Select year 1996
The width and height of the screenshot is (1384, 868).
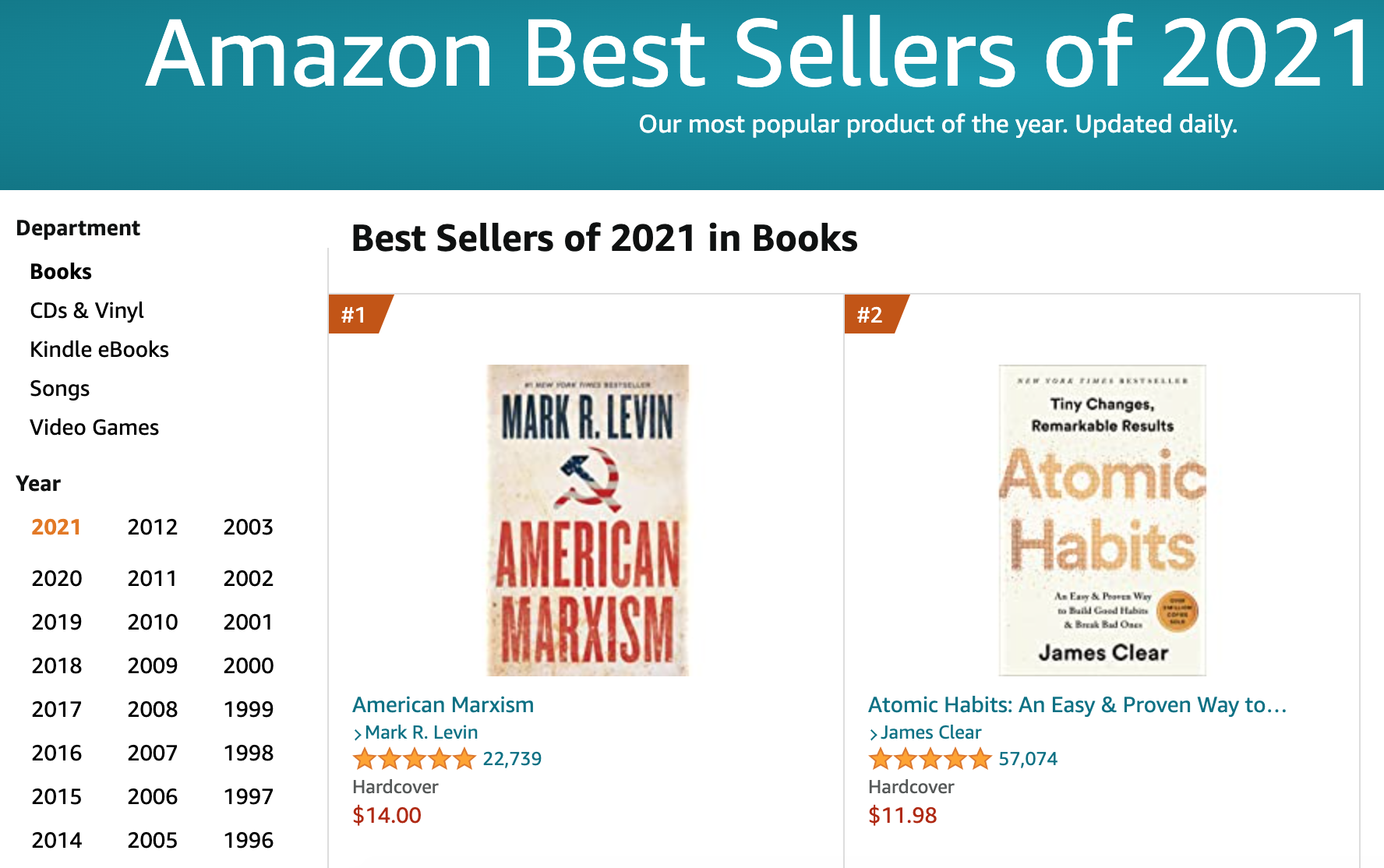248,841
